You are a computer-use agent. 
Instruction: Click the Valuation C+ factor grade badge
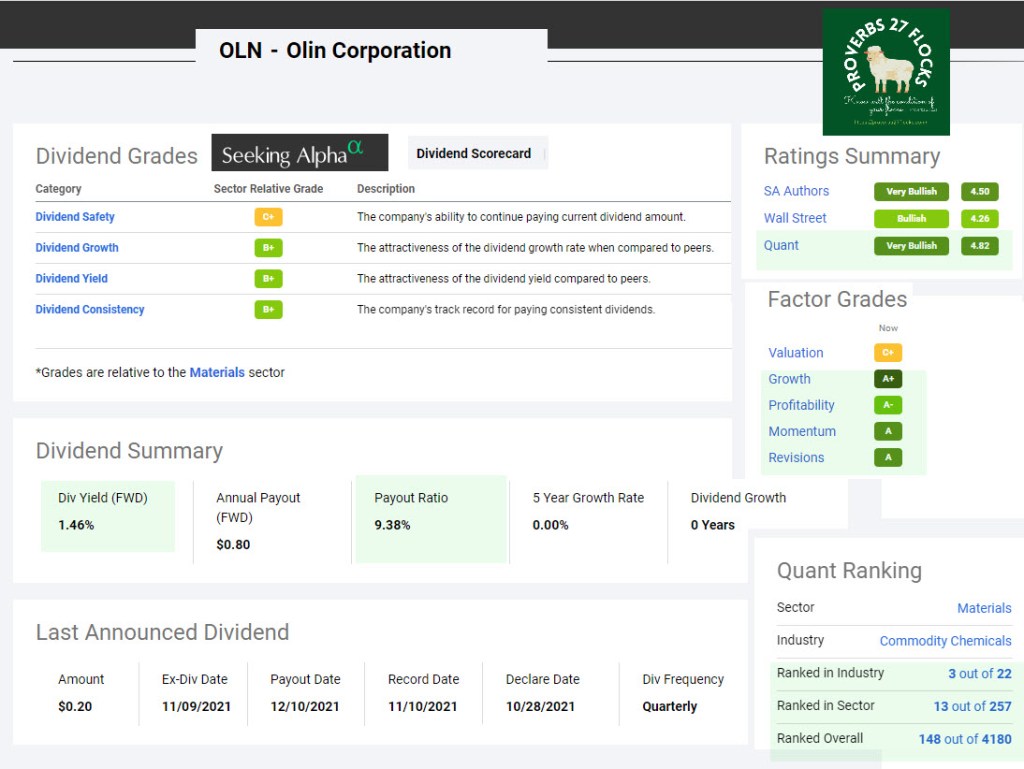tap(888, 353)
